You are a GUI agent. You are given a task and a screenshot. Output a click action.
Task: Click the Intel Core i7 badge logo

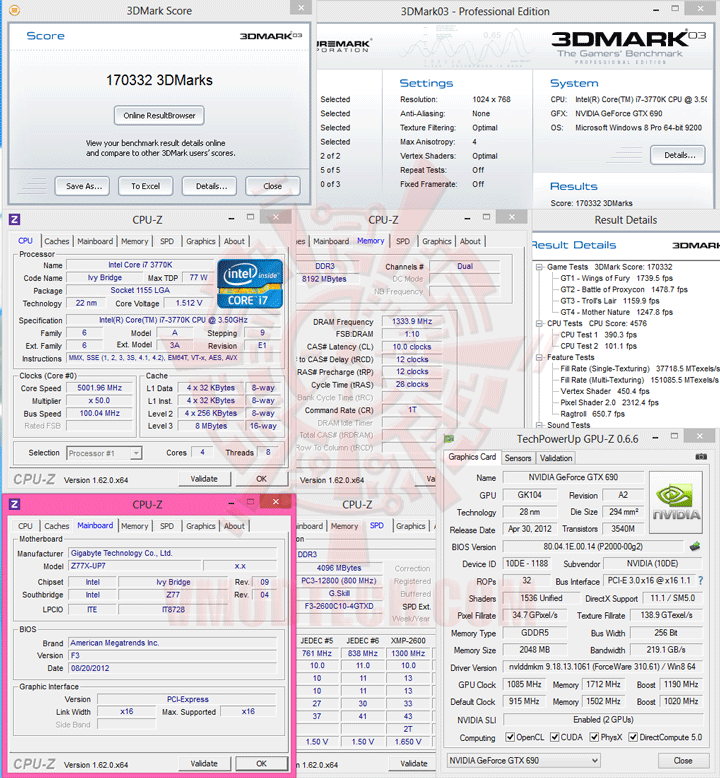pyautogui.click(x=250, y=284)
